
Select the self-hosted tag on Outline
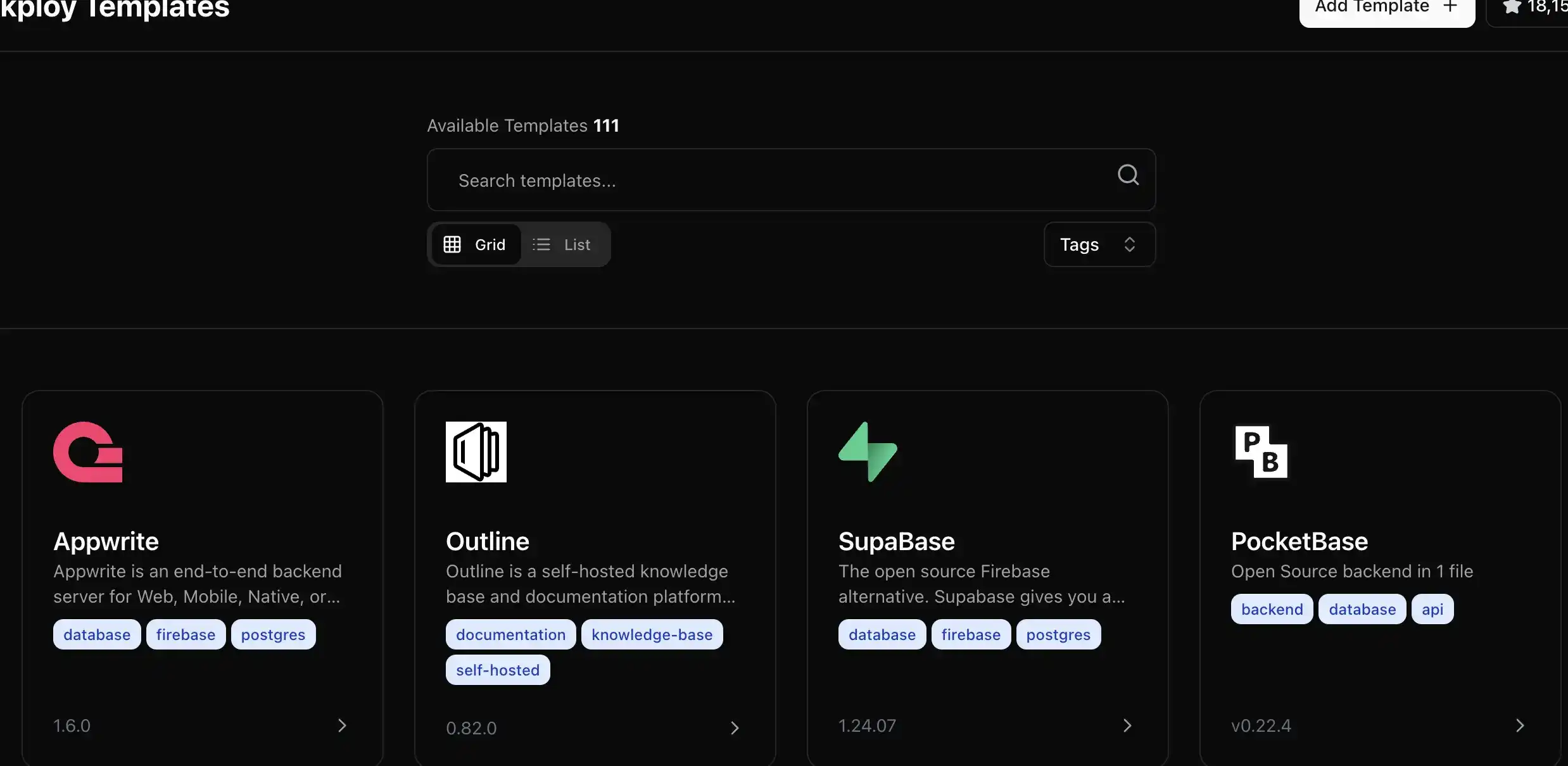pyautogui.click(x=498, y=670)
